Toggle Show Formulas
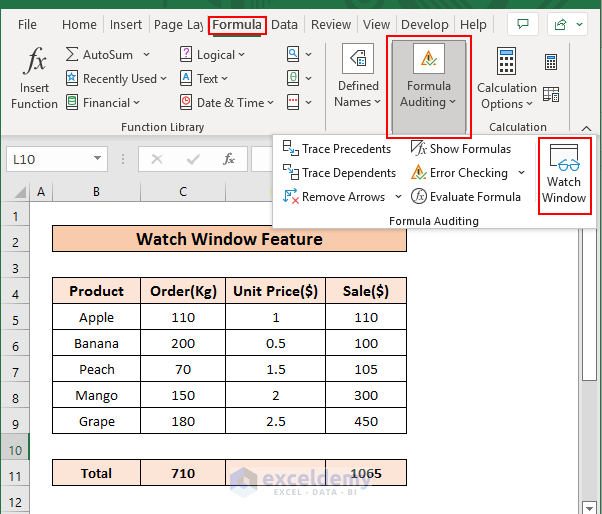This screenshot has height=514, width=602. coord(461,149)
